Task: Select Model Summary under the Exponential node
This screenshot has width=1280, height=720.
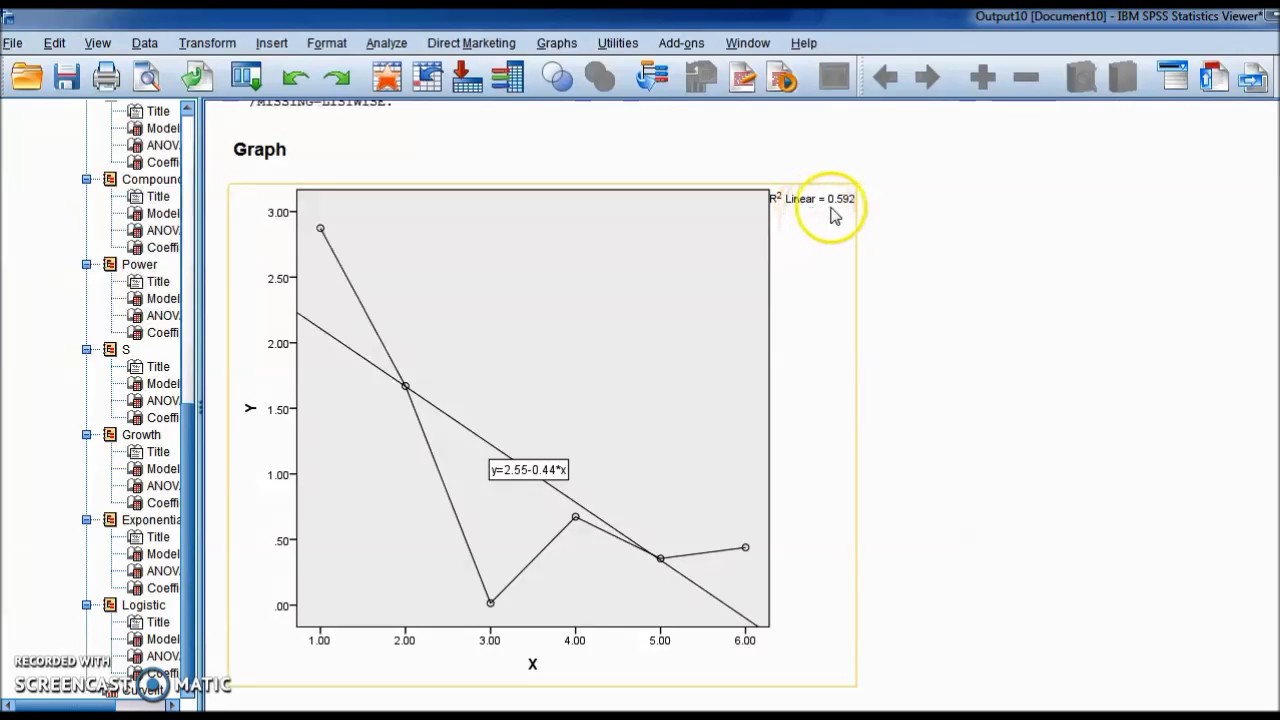Action: click(x=163, y=554)
